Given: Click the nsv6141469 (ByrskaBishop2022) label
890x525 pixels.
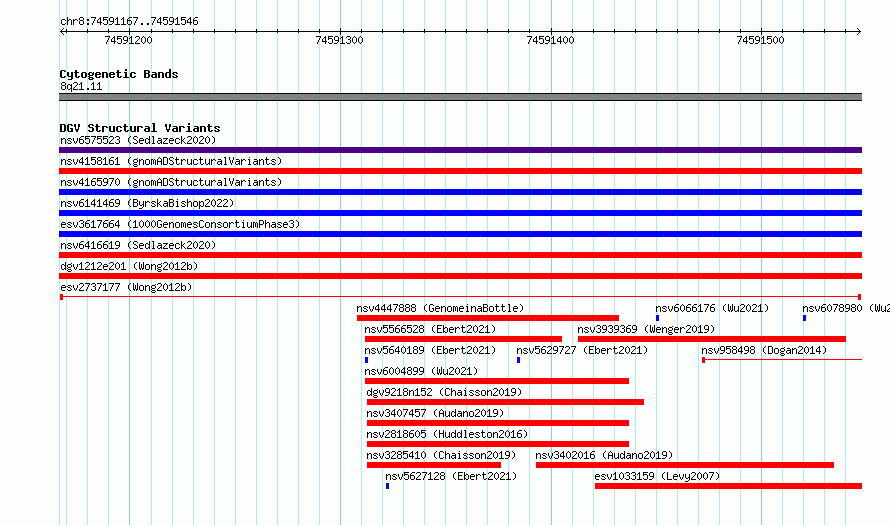Looking at the screenshot, I should click(x=147, y=203).
